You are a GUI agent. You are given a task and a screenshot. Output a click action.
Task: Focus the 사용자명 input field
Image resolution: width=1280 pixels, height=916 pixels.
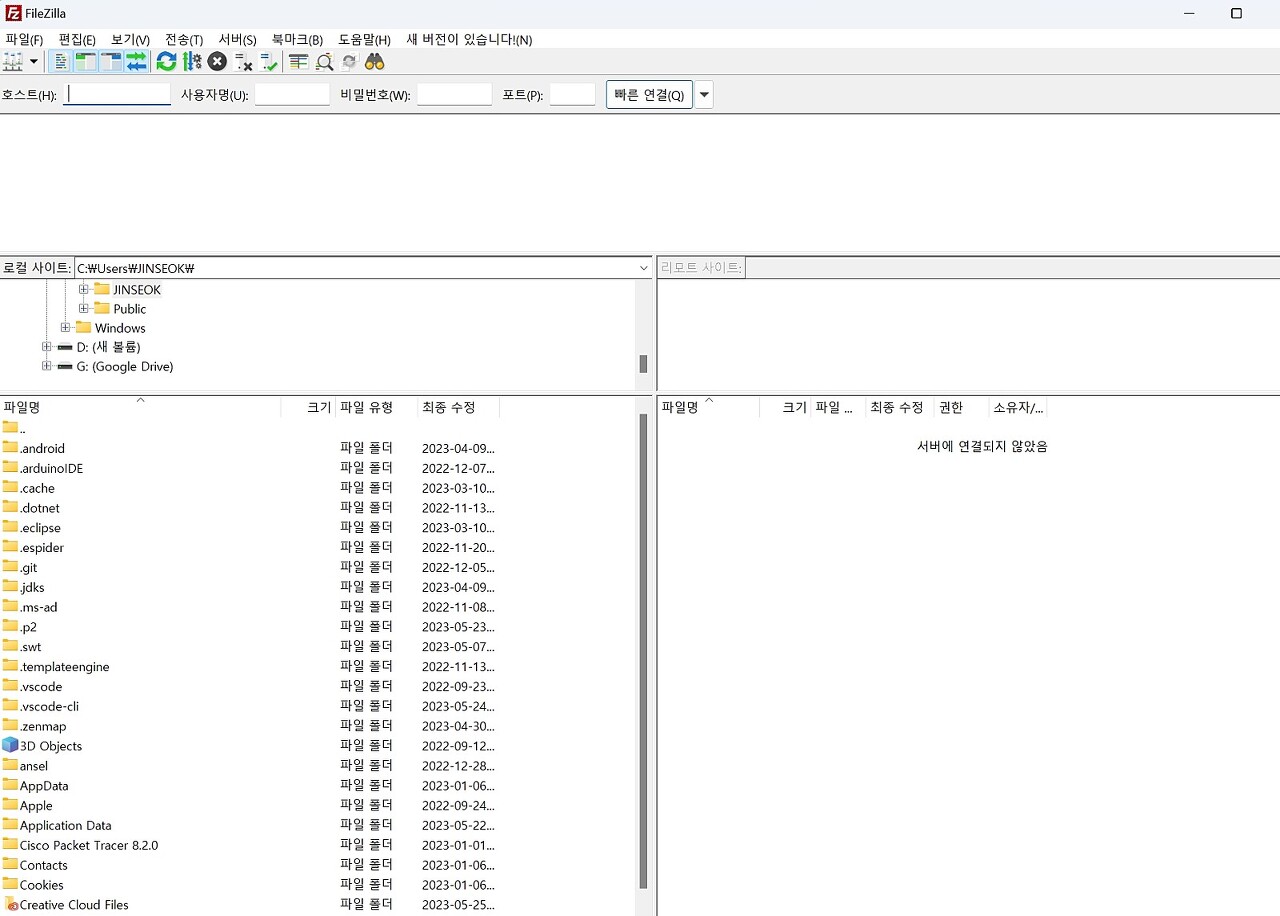pyautogui.click(x=292, y=95)
